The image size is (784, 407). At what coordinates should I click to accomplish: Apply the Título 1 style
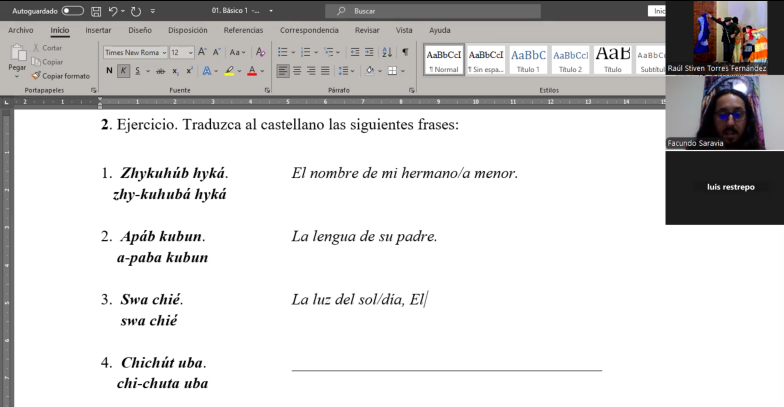(528, 60)
